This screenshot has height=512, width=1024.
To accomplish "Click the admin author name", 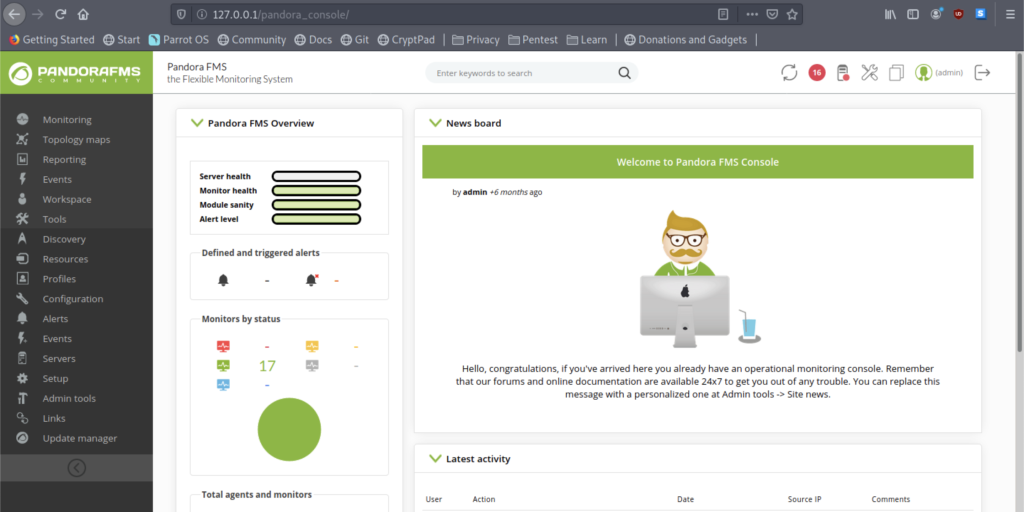I will 475,192.
